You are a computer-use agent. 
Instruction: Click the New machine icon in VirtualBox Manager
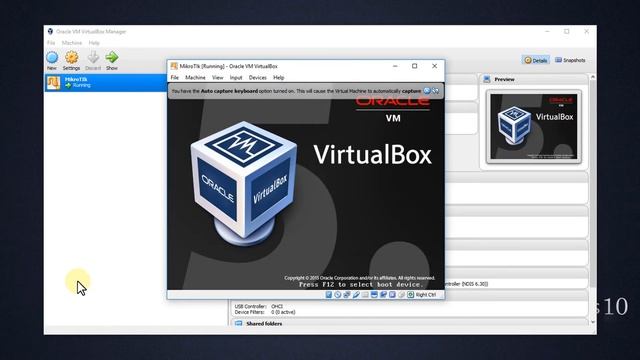[52, 57]
